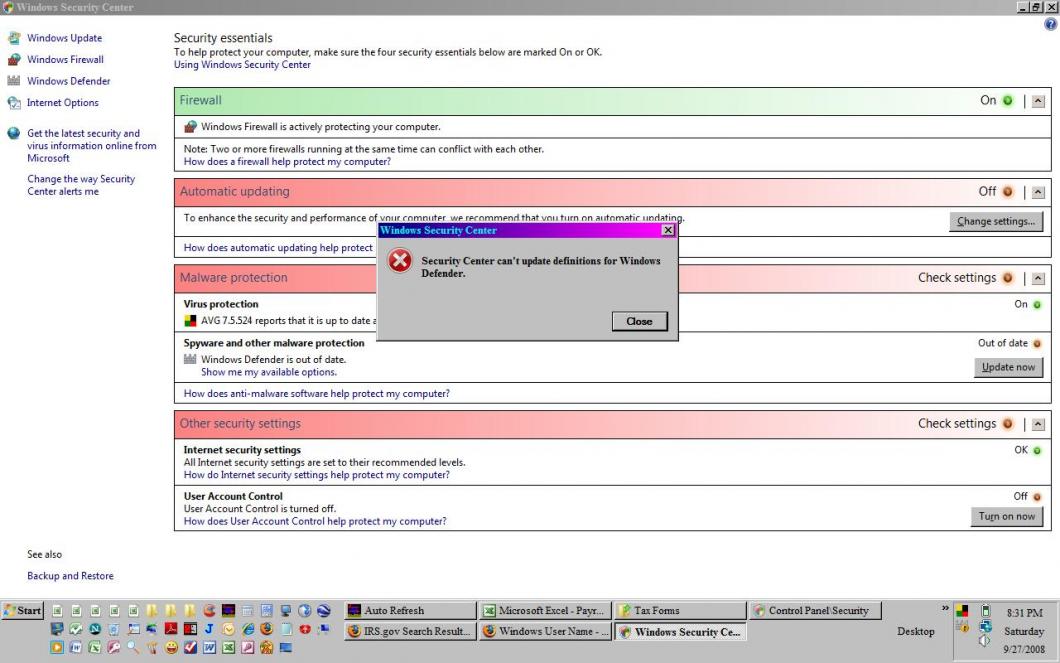The image size is (1060, 663).
Task: Open help with the blue question mark icon
Action: (1050, 24)
